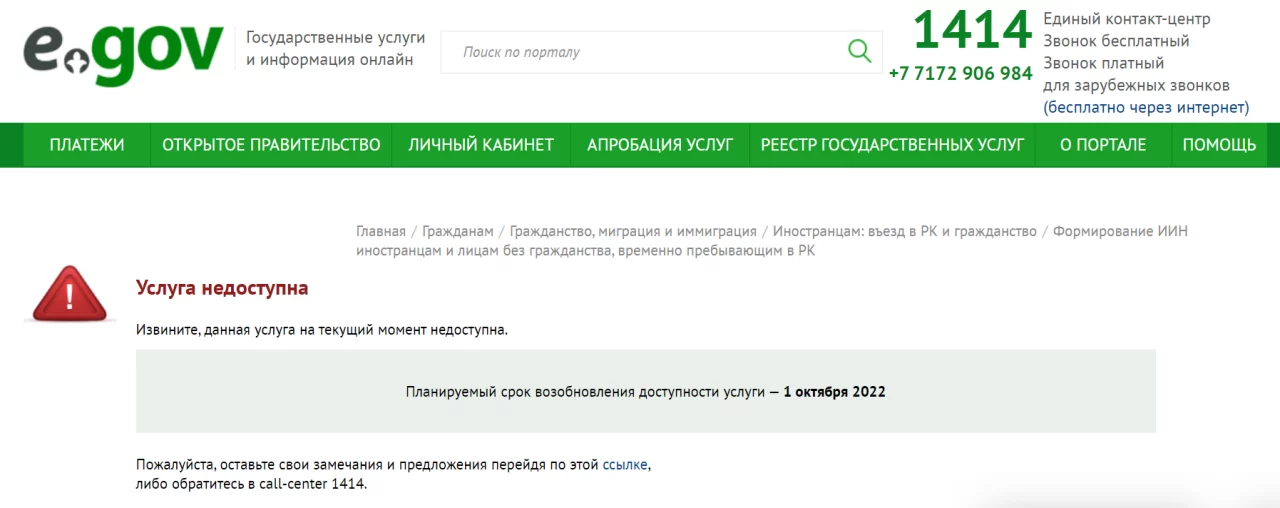Viewport: 1280px width, 508px height.
Task: Click 'Звонок бесплатный' text
Action: (1116, 41)
